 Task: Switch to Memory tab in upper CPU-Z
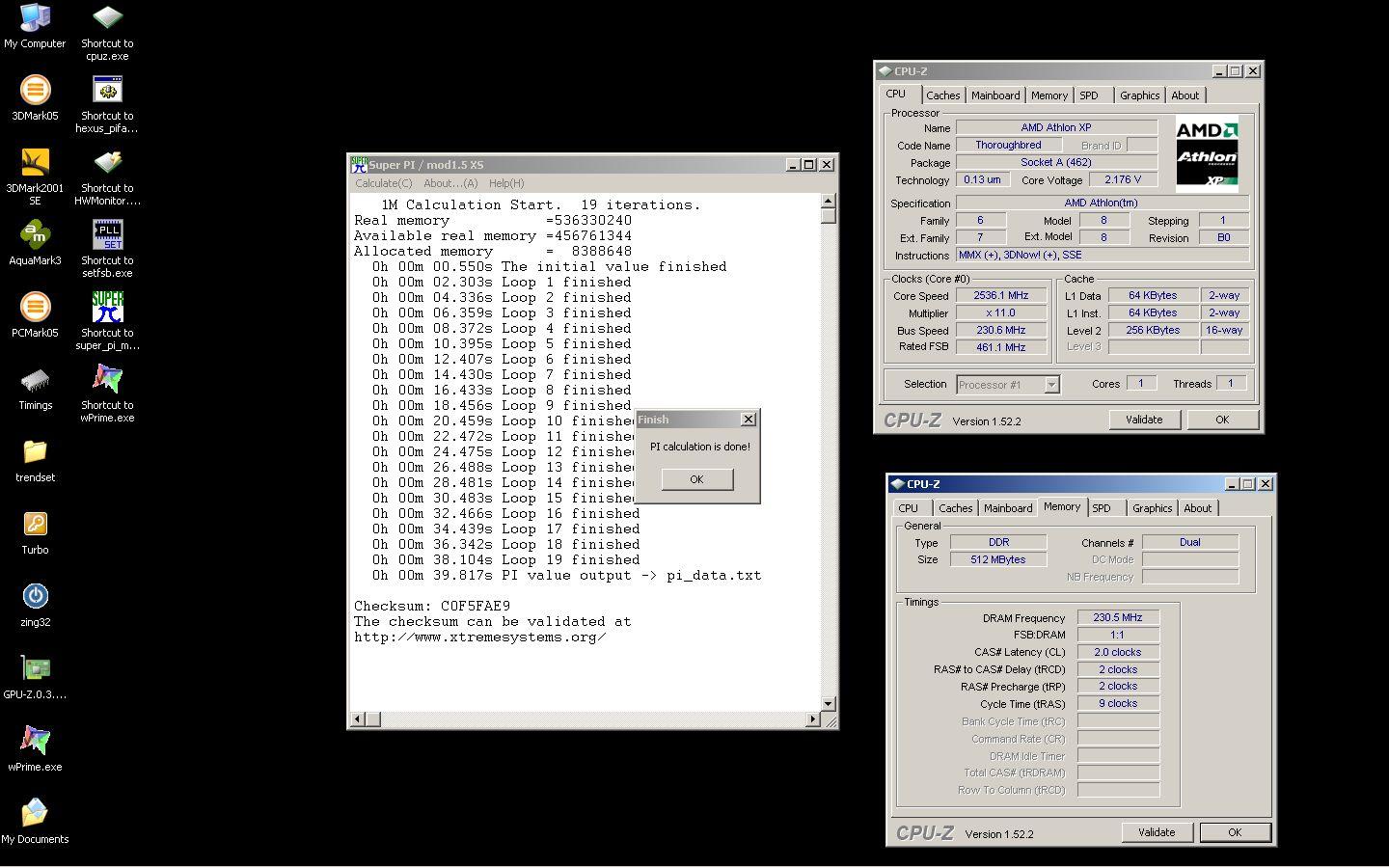pos(1049,95)
